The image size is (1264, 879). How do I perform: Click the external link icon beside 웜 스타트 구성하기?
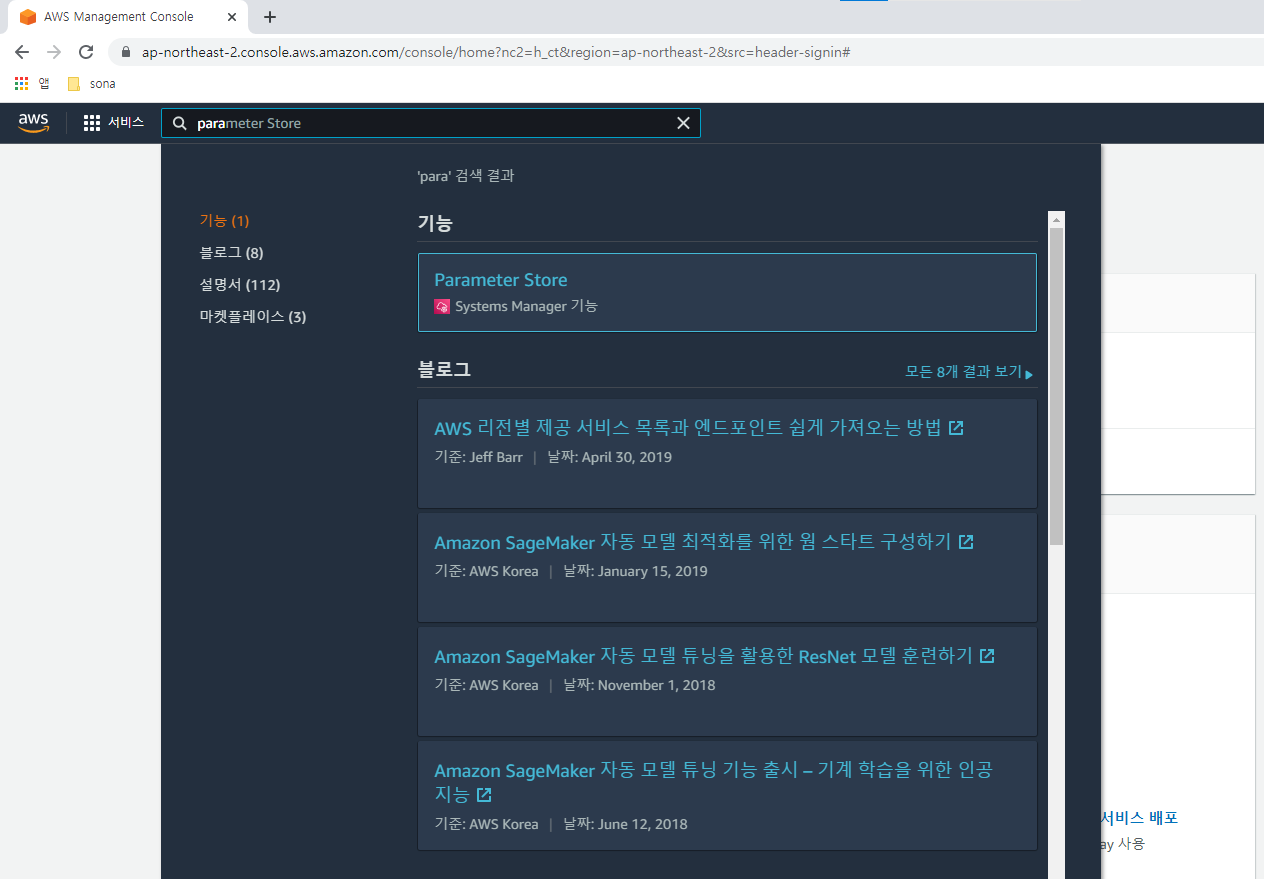966,542
